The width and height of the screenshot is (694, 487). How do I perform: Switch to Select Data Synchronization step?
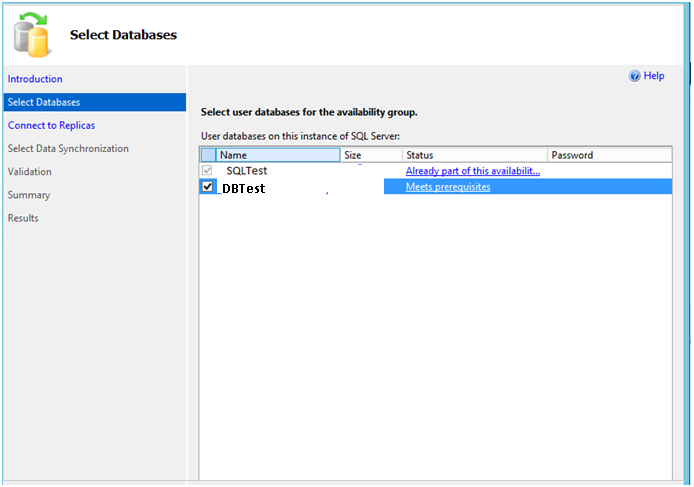point(68,148)
